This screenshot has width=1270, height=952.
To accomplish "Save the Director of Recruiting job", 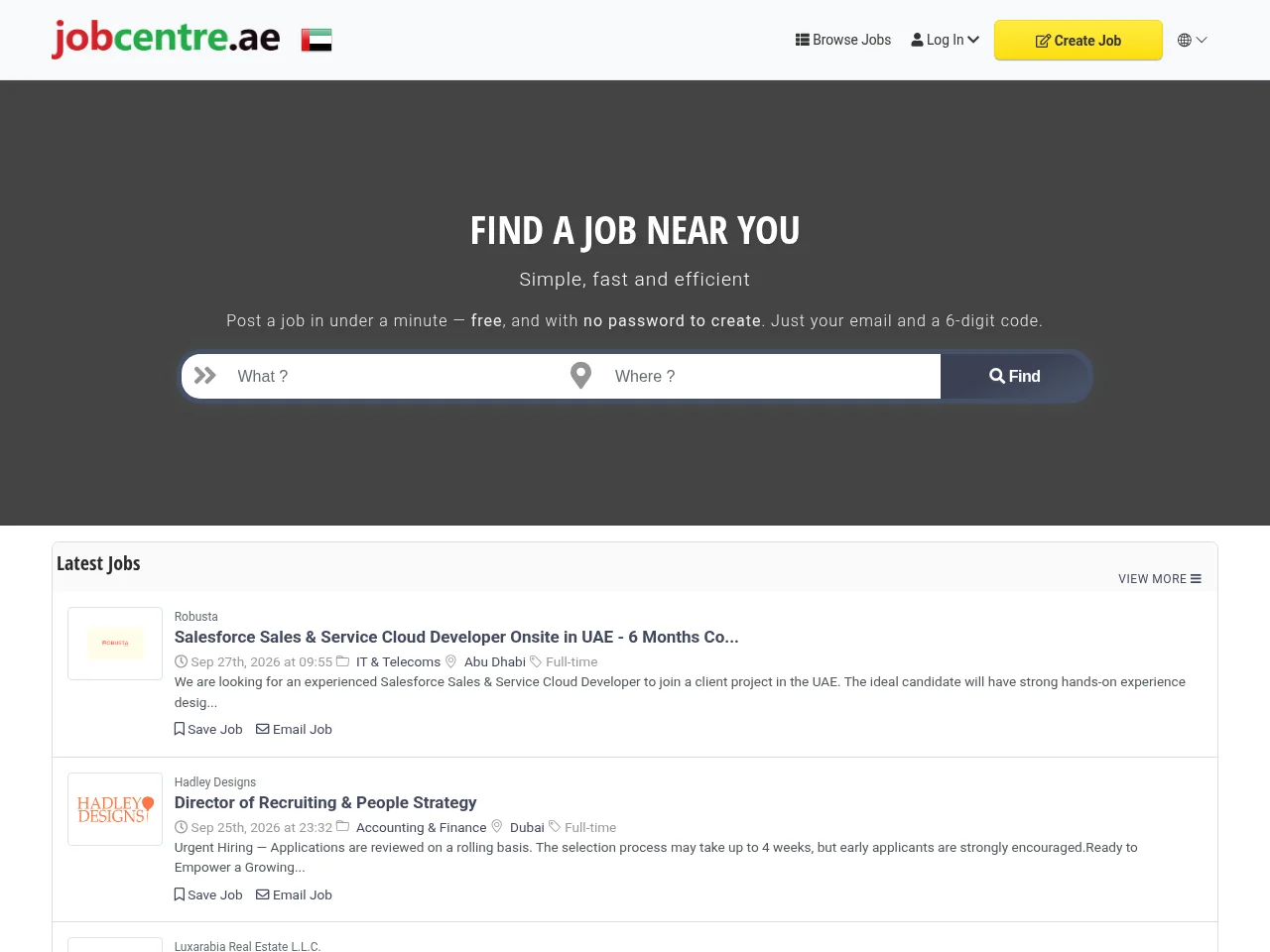I will 208,894.
